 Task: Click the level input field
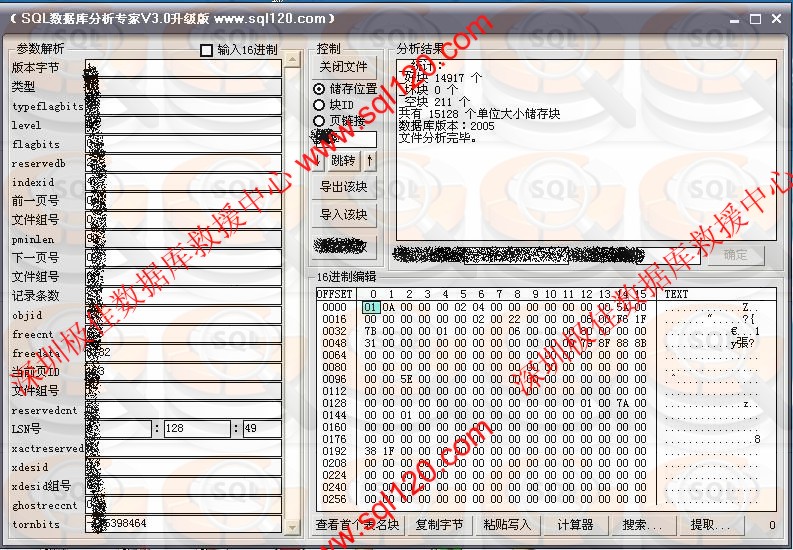[183, 125]
